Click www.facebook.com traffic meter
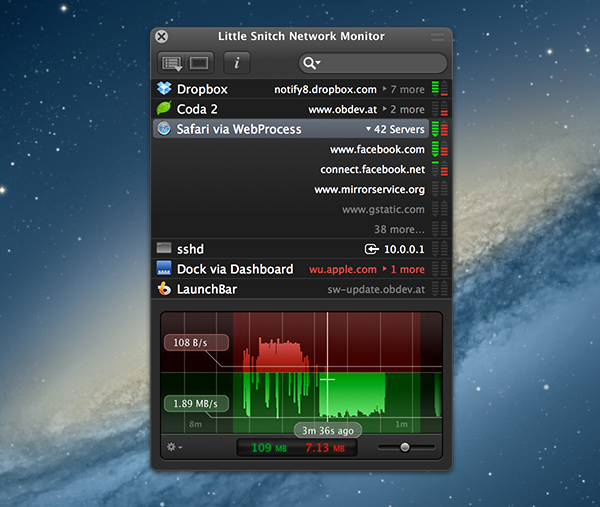 [440, 149]
